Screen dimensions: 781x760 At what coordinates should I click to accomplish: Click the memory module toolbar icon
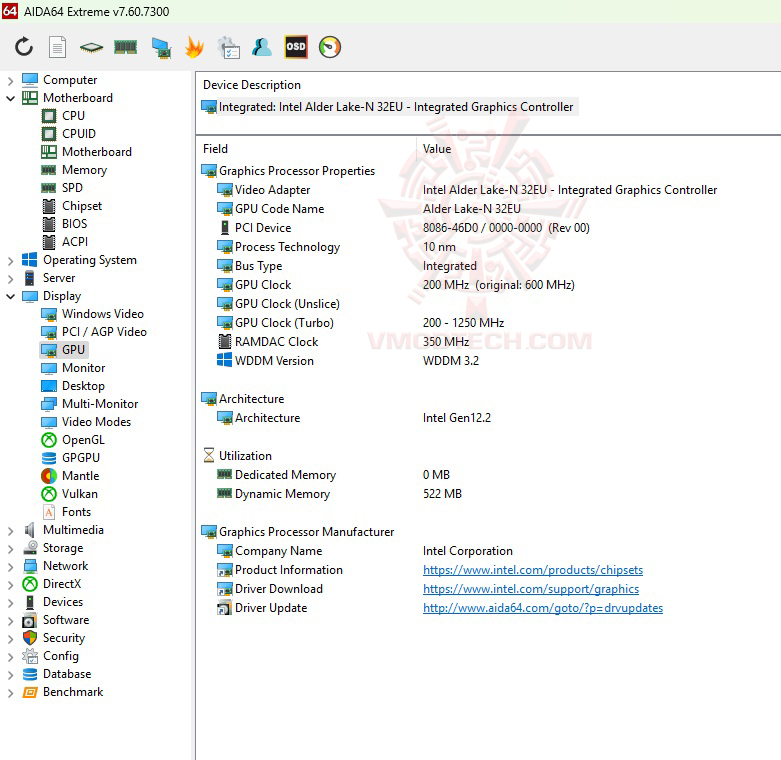(x=126, y=47)
